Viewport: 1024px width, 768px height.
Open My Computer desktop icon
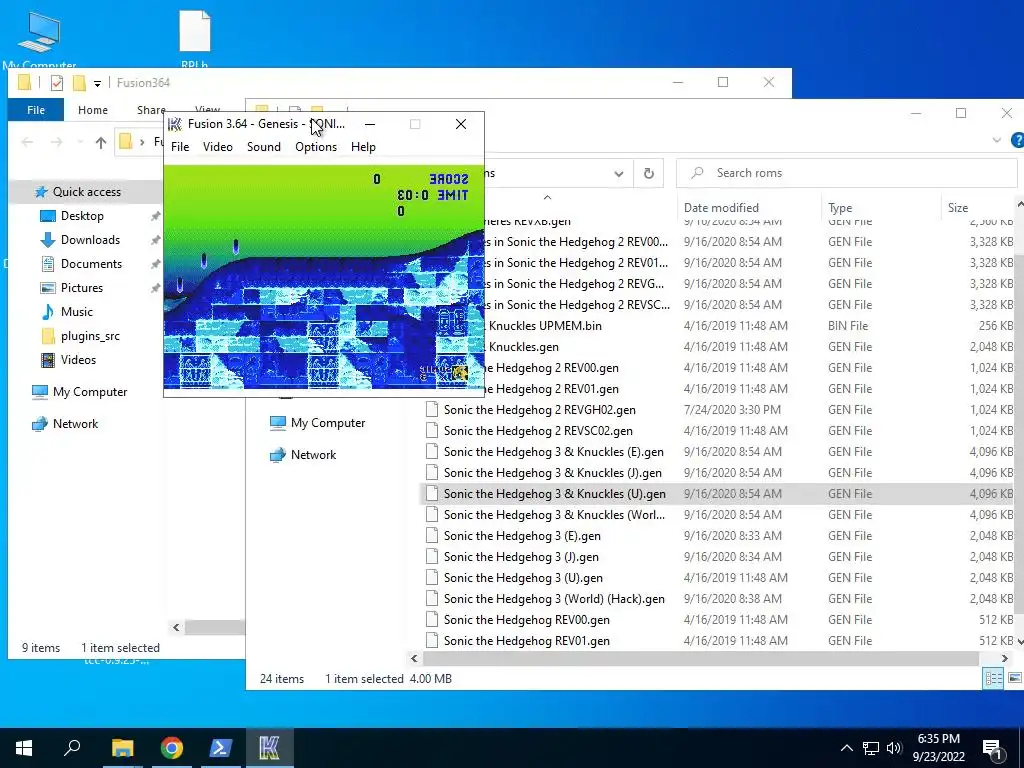(39, 39)
